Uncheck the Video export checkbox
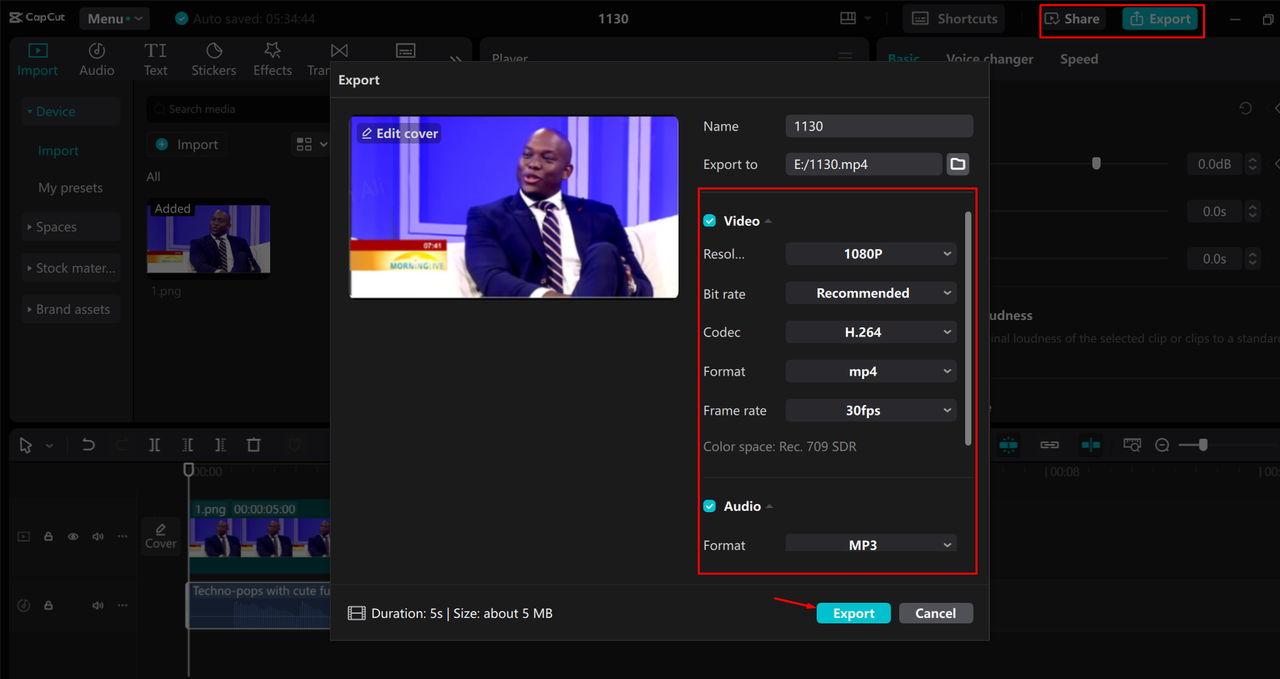The image size is (1280, 679). pos(709,221)
